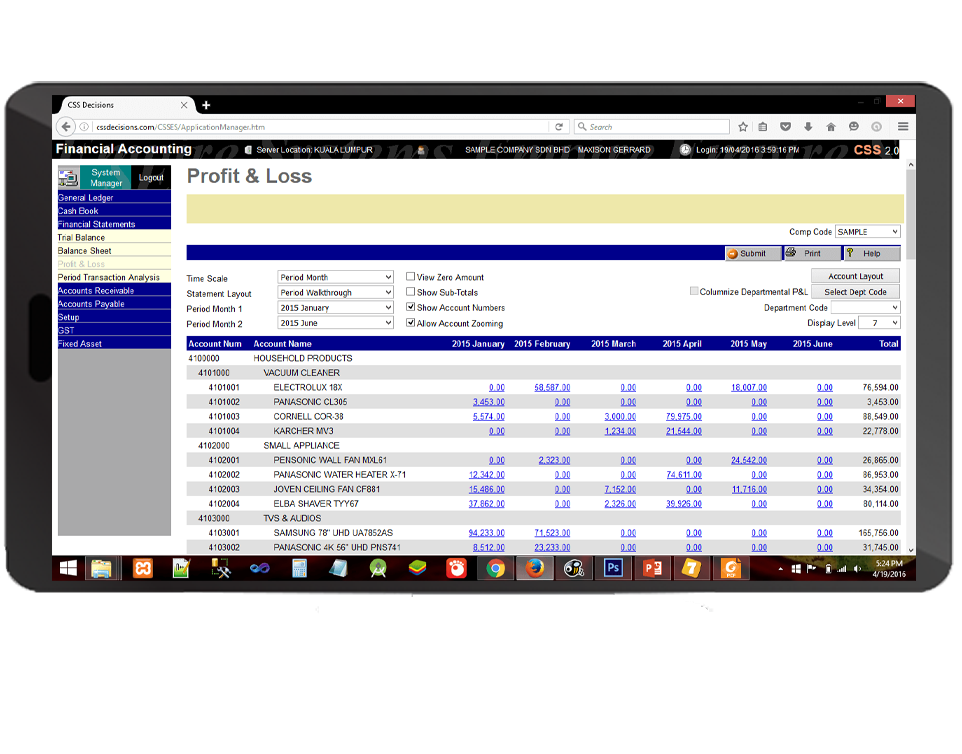This screenshot has width=962, height=754.
Task: Launch XAMPP from the taskbar
Action: pyautogui.click(x=143, y=569)
